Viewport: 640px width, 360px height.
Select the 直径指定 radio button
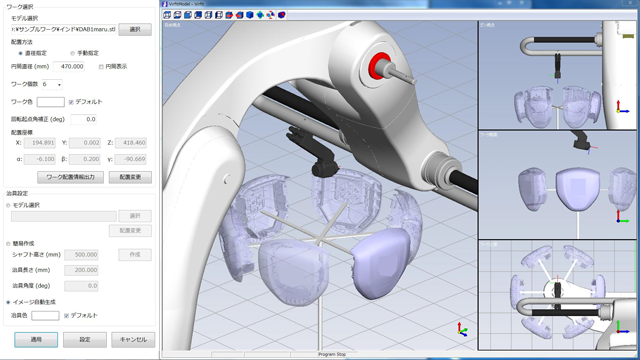20,53
